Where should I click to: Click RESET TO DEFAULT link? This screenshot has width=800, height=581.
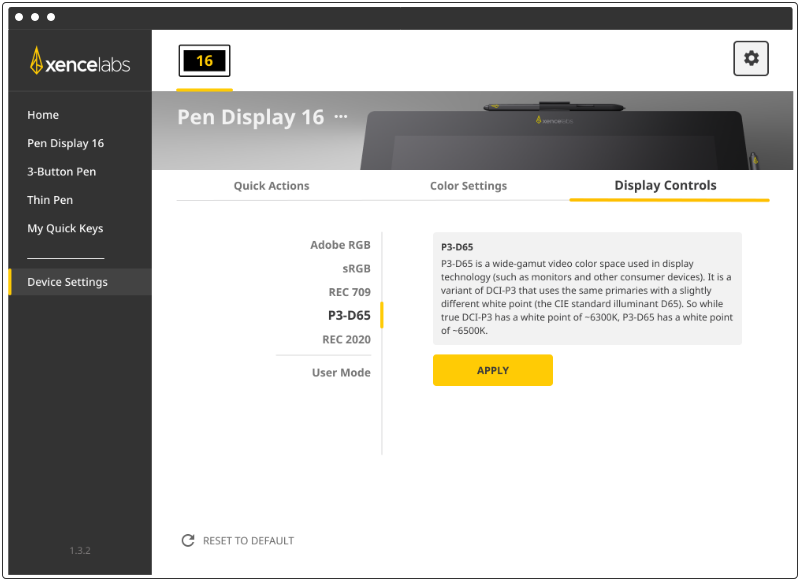pos(248,541)
